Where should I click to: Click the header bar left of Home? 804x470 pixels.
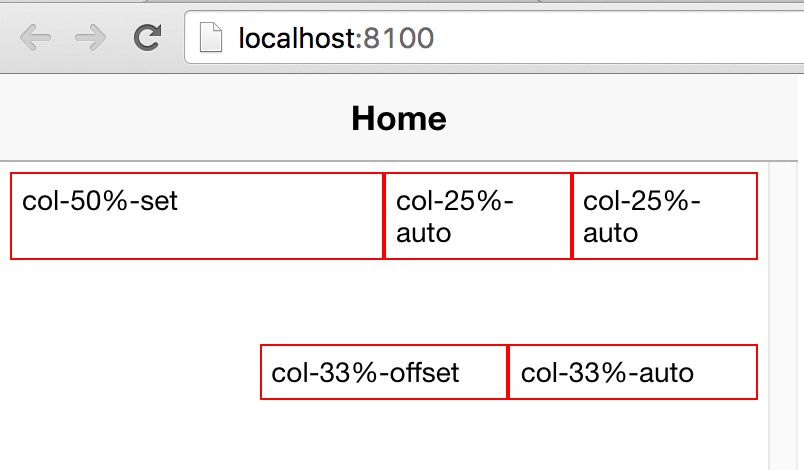pos(174,118)
